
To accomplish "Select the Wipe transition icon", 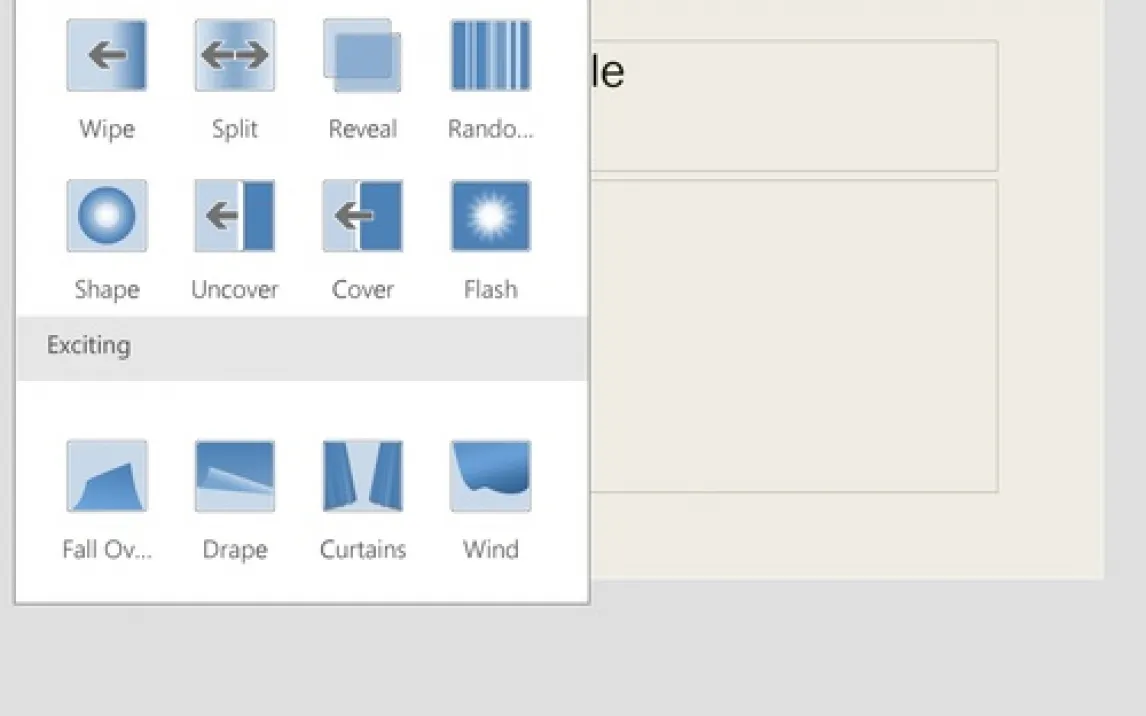I will point(107,56).
